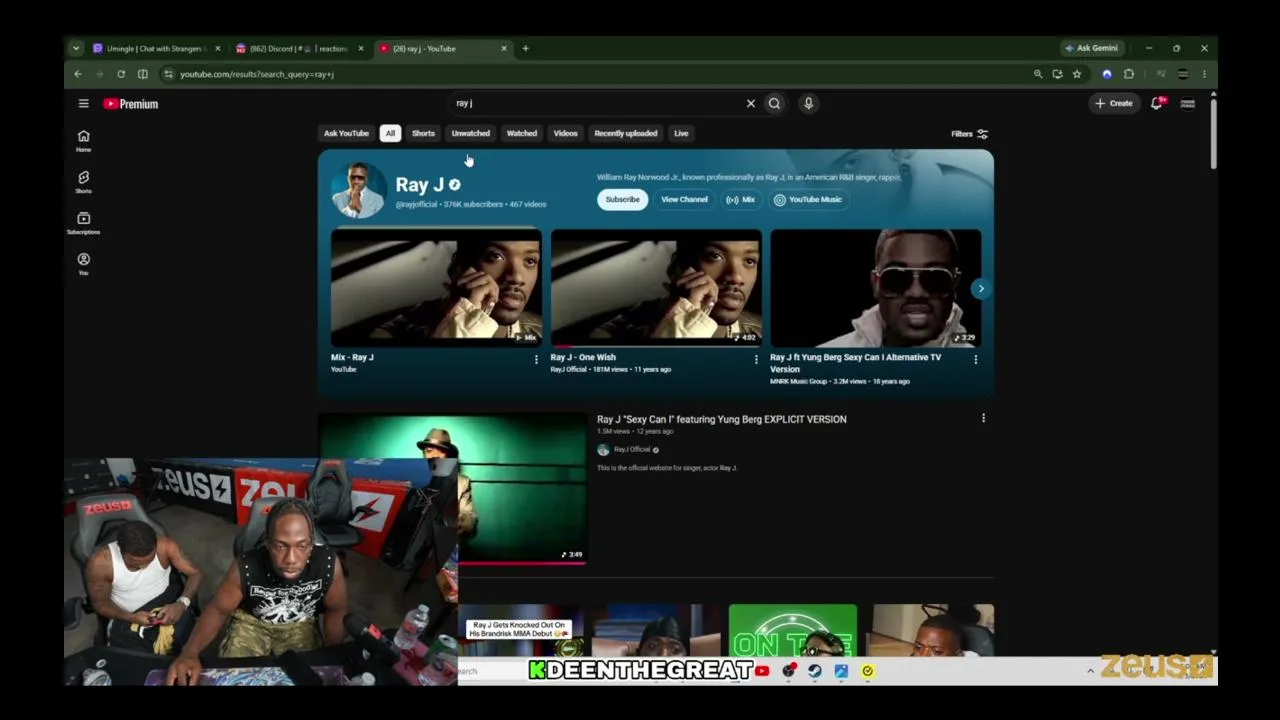
Task: Open the blue photo app in taskbar
Action: click(x=841, y=671)
